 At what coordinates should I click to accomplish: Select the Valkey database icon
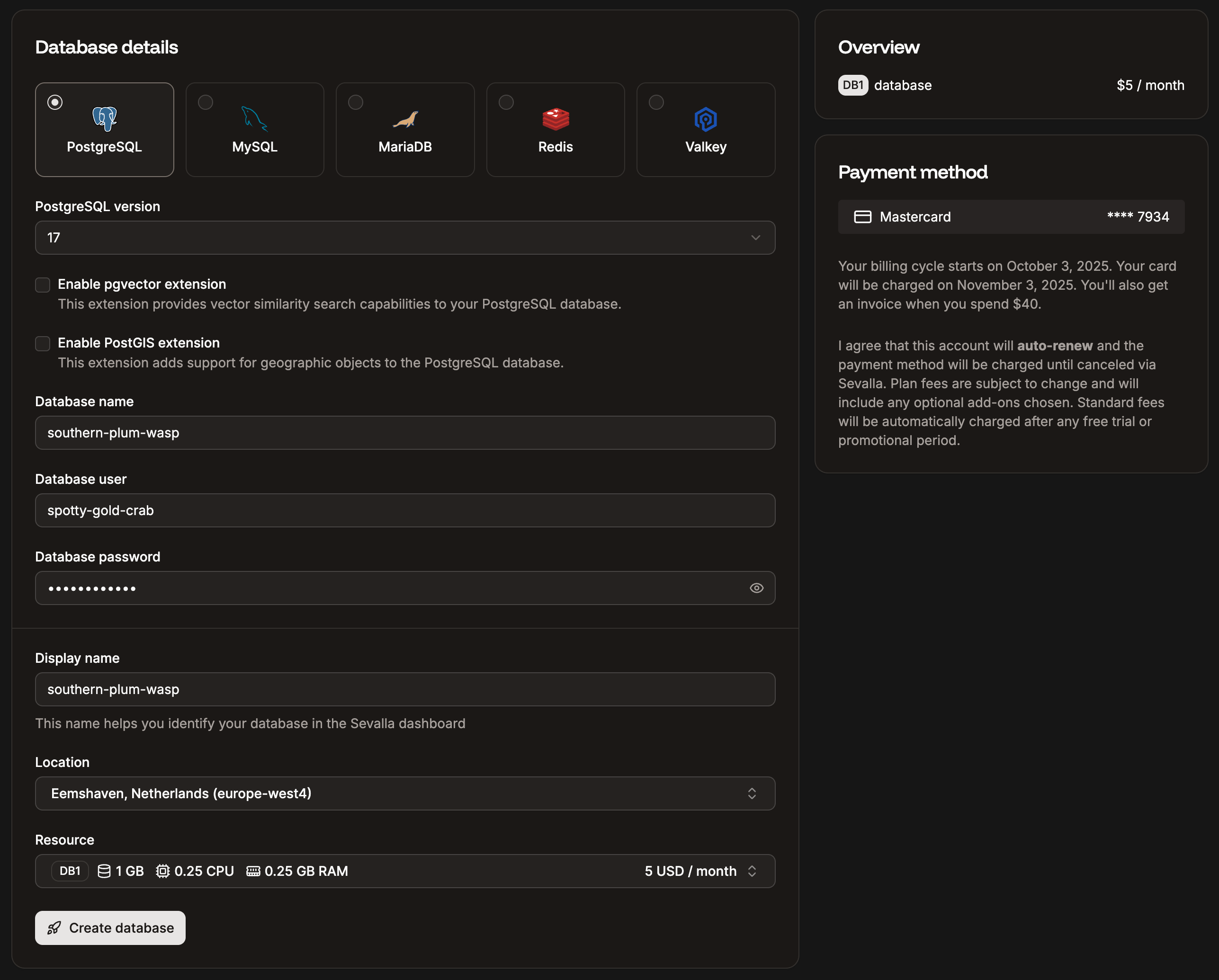706,119
